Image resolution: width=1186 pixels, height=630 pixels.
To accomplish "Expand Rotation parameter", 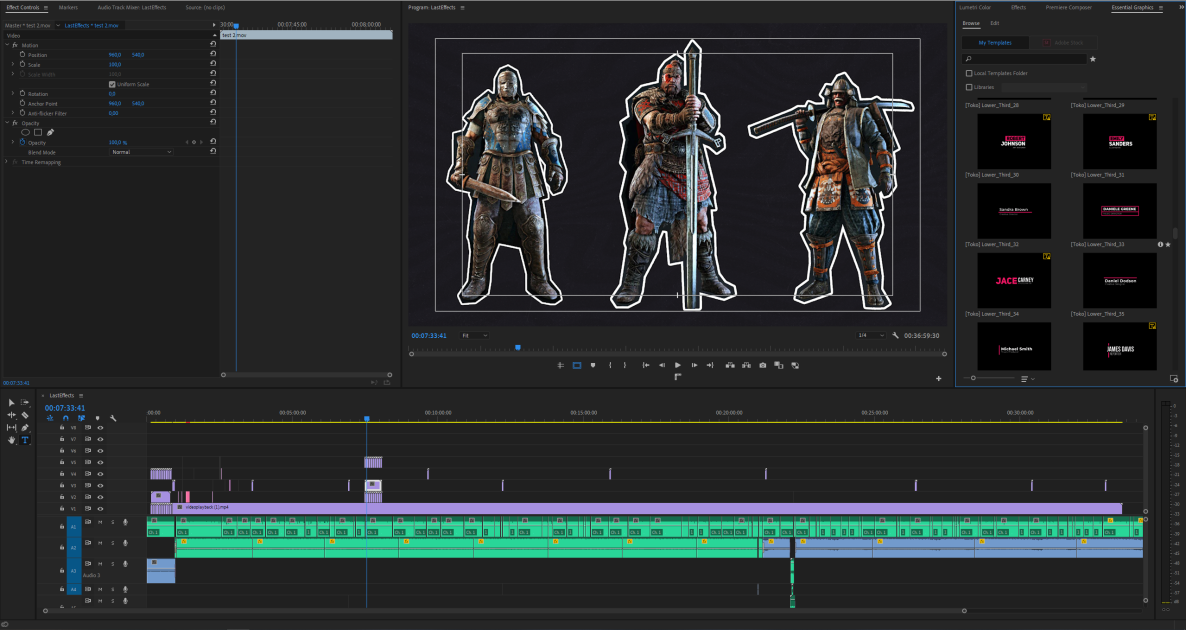I will click(13, 93).
